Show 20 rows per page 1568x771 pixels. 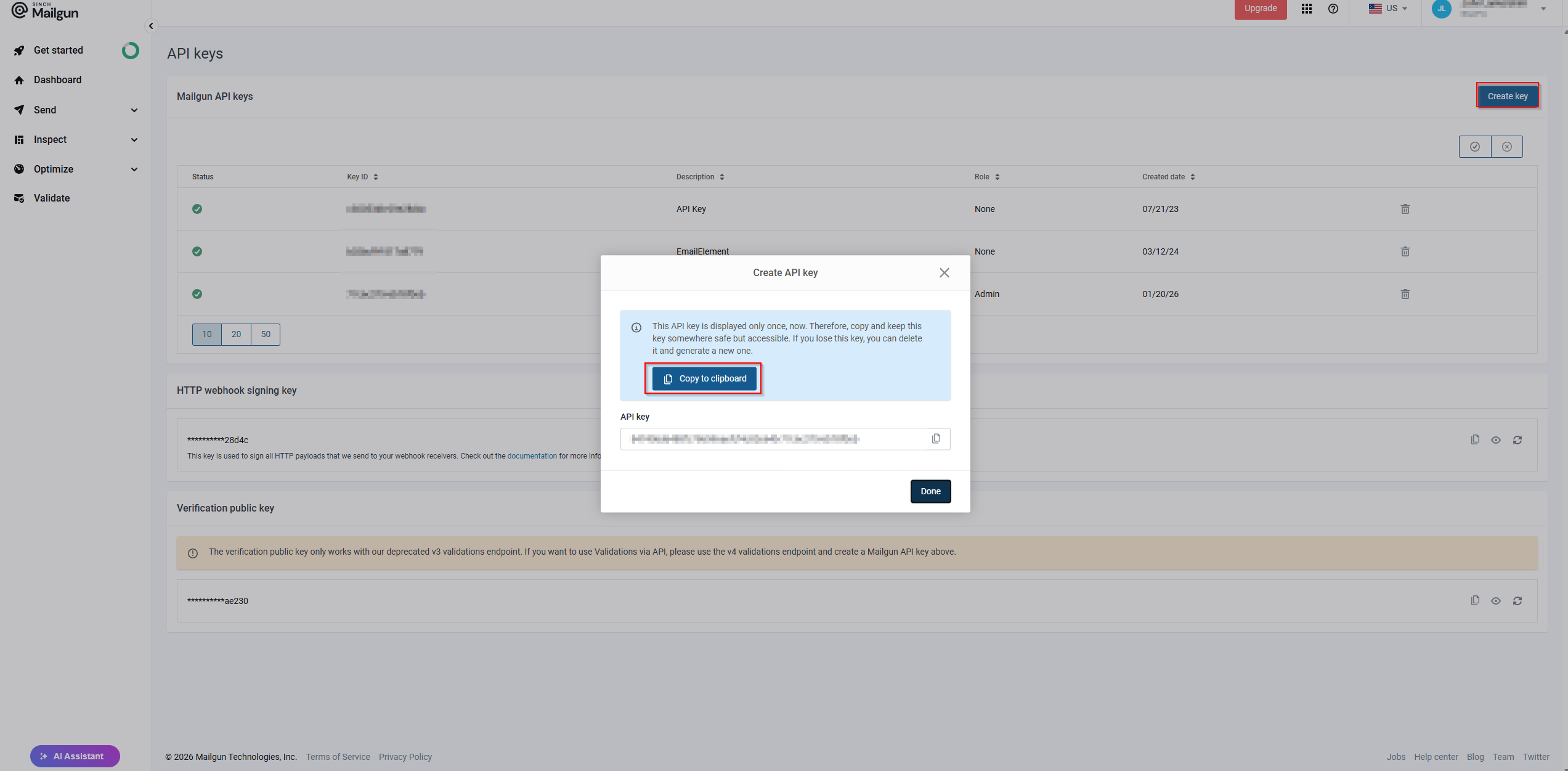click(236, 334)
